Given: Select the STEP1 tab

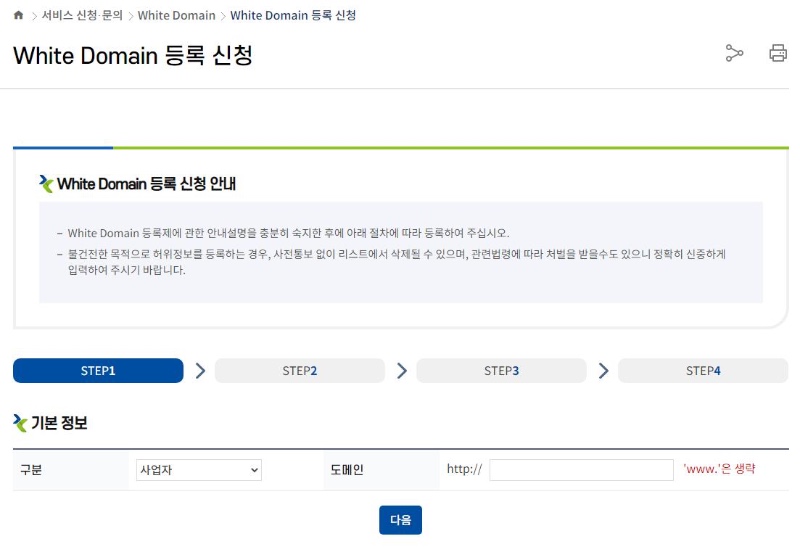Looking at the screenshot, I should pyautogui.click(x=98, y=371).
